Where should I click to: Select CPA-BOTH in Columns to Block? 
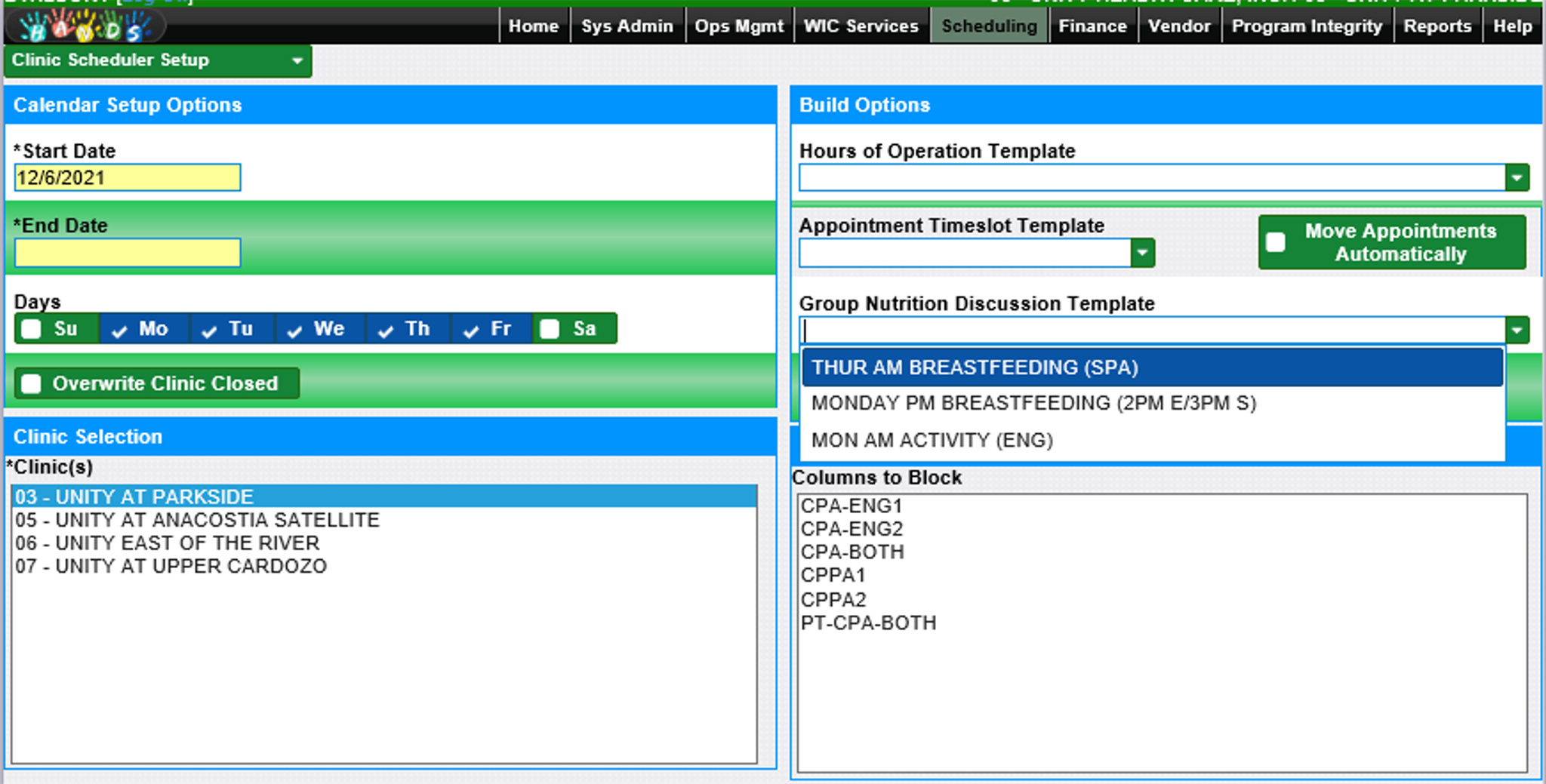[852, 552]
